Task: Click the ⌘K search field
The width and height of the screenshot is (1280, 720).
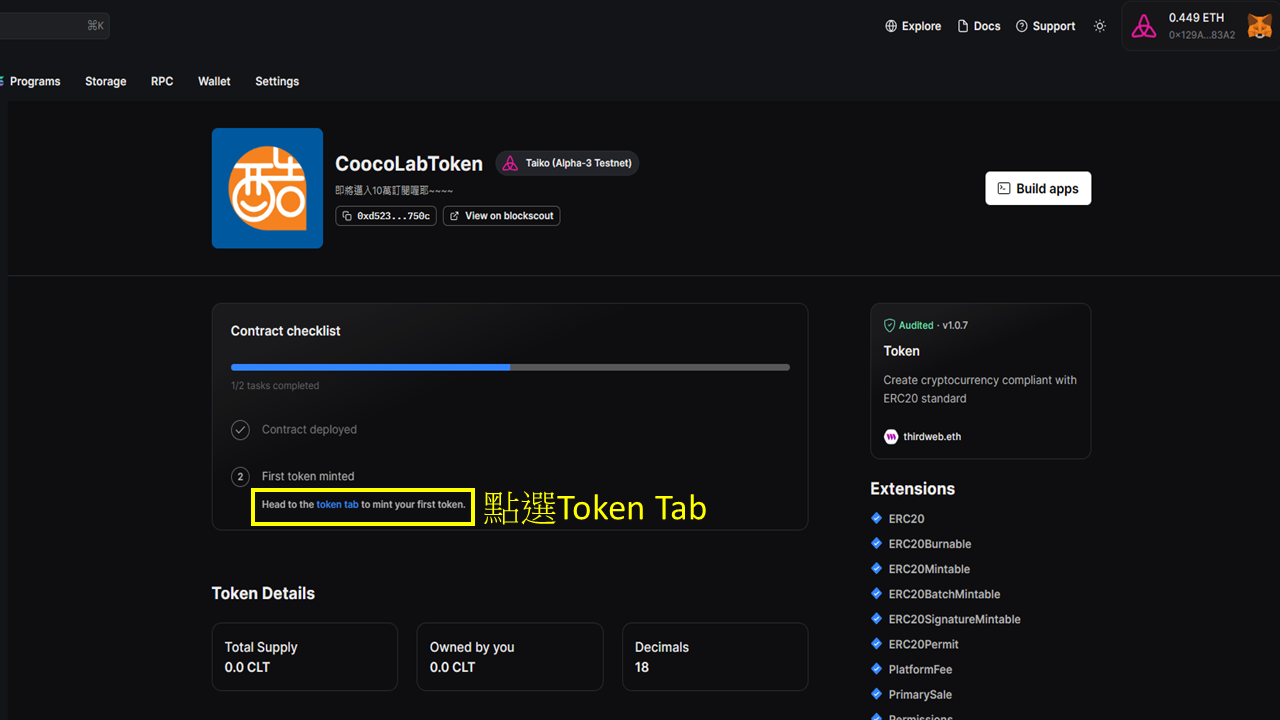Action: (55, 26)
